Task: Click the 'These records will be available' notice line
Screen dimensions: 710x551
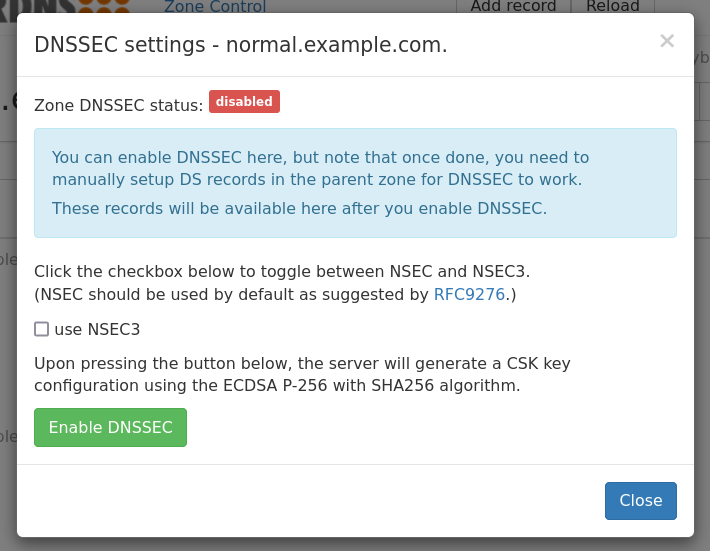Action: [x=299, y=208]
